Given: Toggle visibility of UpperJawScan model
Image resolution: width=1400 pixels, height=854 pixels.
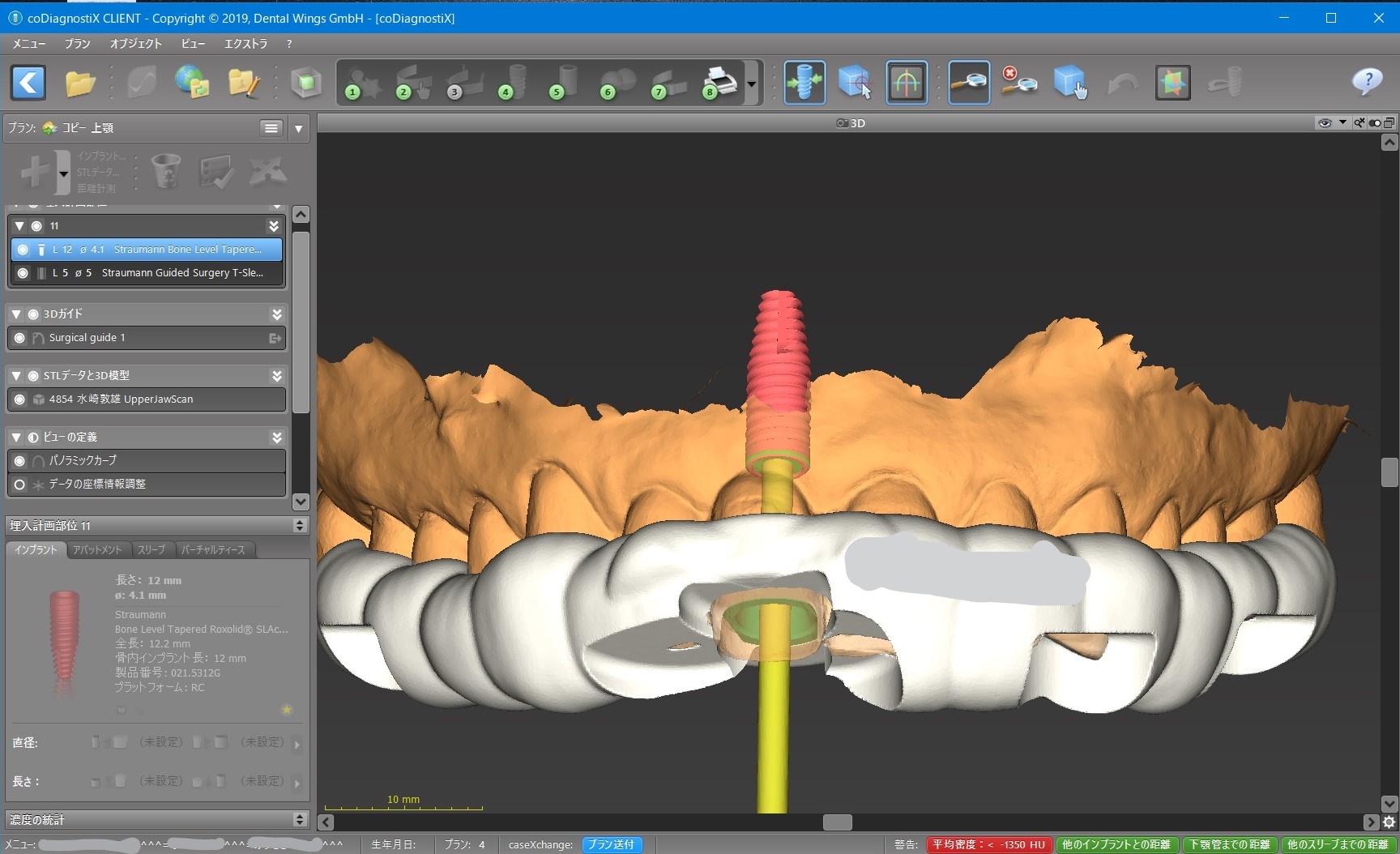Looking at the screenshot, I should pyautogui.click(x=20, y=399).
